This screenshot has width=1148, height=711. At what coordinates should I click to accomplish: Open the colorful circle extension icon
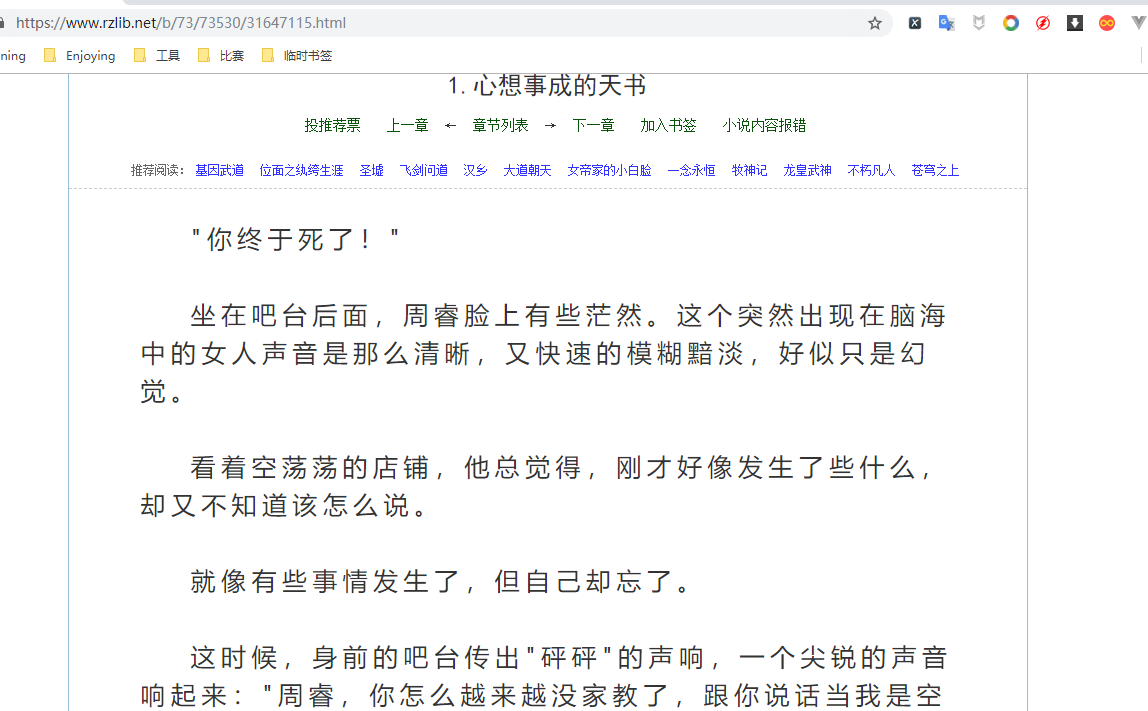coord(1010,23)
